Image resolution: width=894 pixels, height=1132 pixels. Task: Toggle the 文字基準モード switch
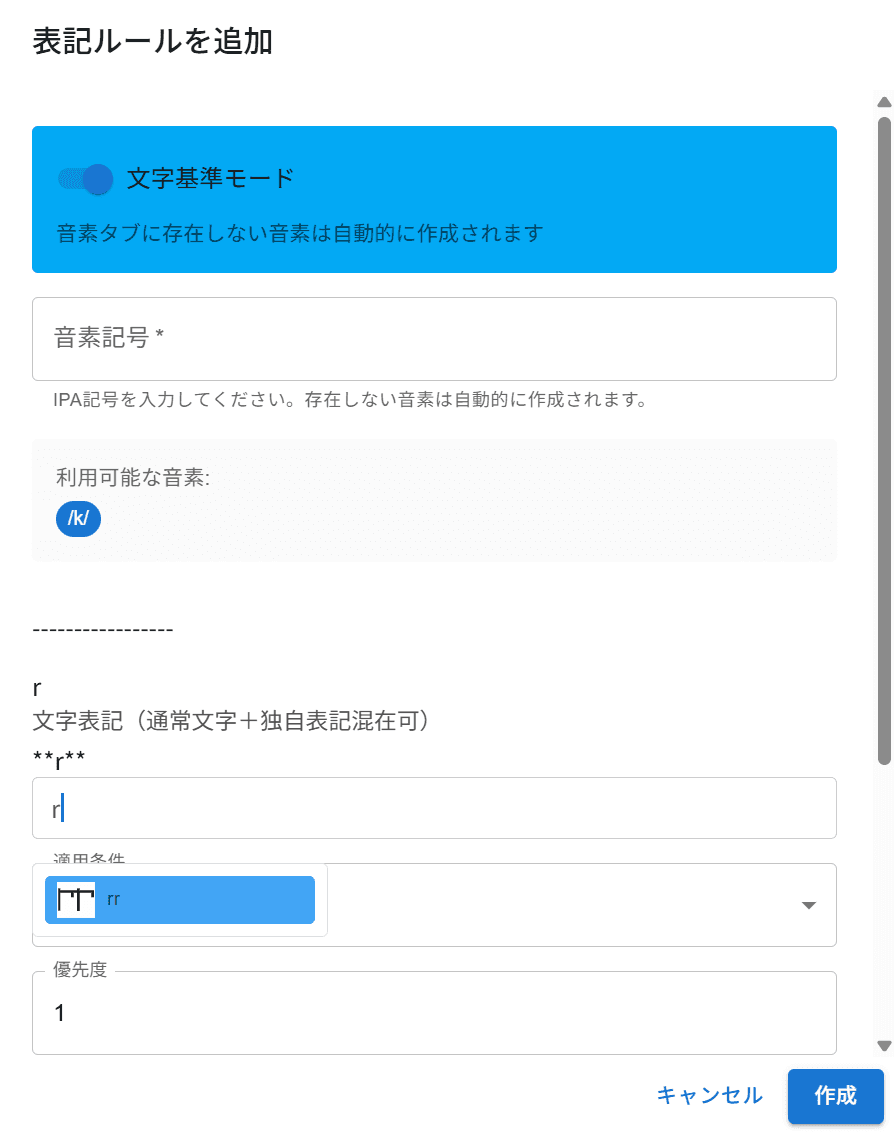(x=86, y=179)
